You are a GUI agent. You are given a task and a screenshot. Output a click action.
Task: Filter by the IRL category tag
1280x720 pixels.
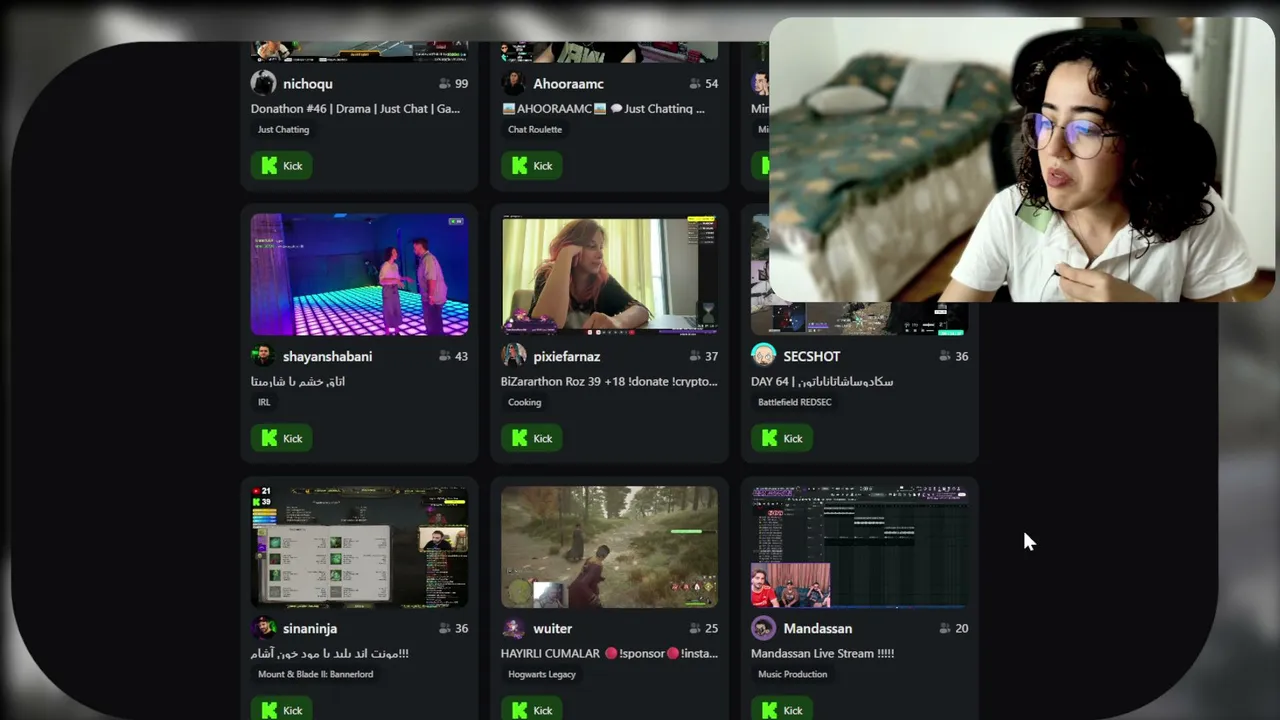coord(264,402)
